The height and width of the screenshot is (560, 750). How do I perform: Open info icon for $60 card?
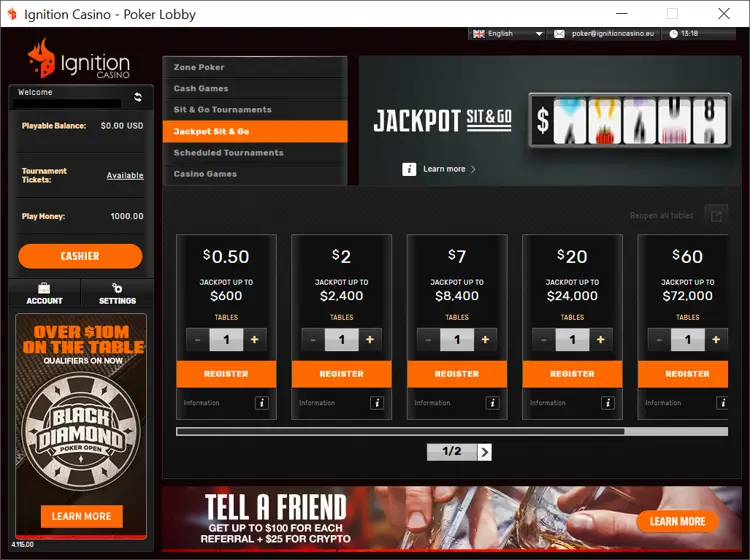click(722, 403)
